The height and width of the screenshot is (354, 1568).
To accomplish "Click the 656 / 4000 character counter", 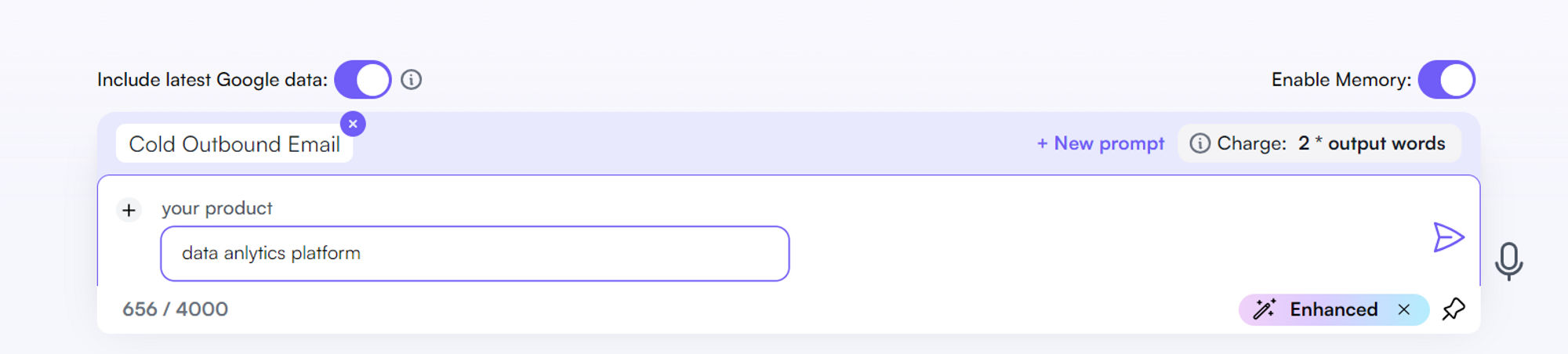I will click(x=175, y=309).
